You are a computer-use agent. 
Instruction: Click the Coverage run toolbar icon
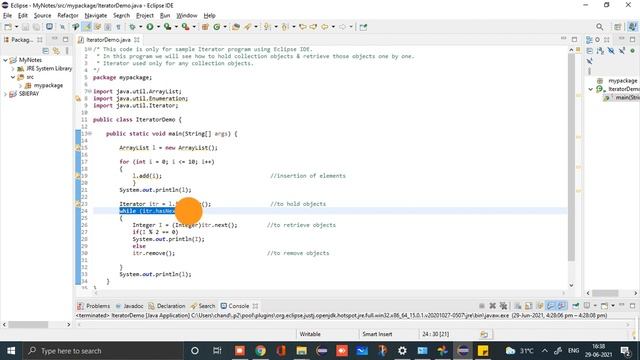click(167, 27)
